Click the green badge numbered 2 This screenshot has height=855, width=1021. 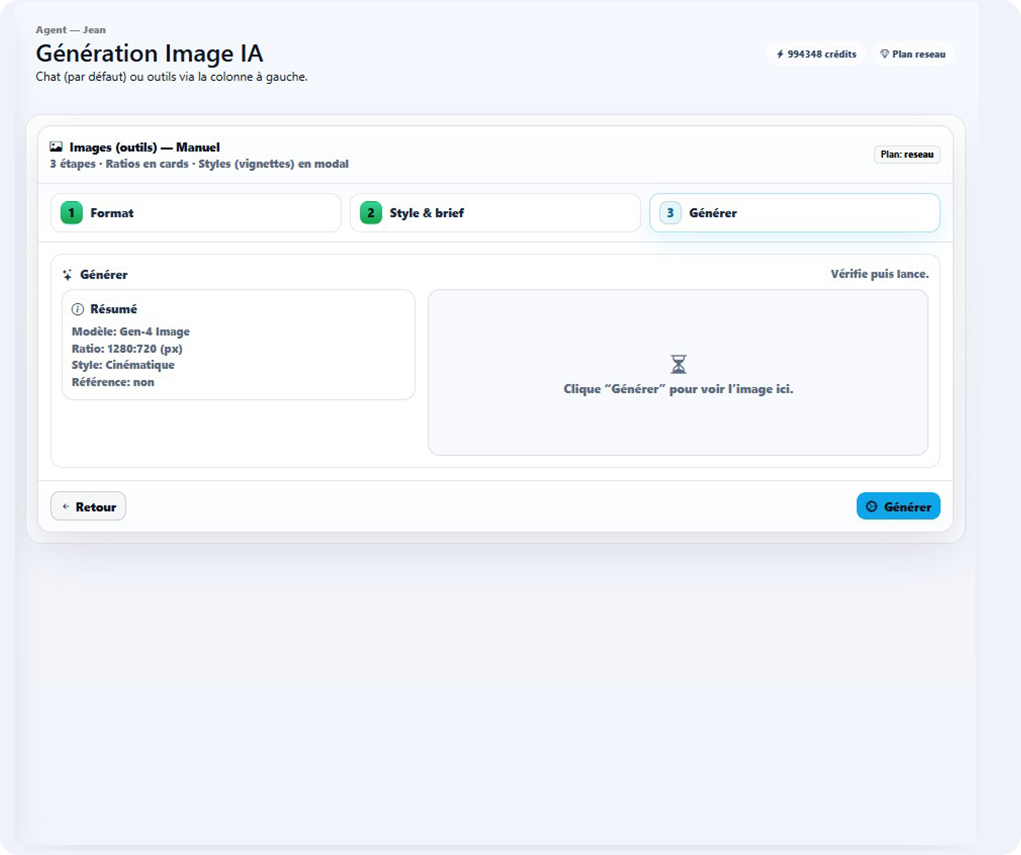click(x=369, y=212)
